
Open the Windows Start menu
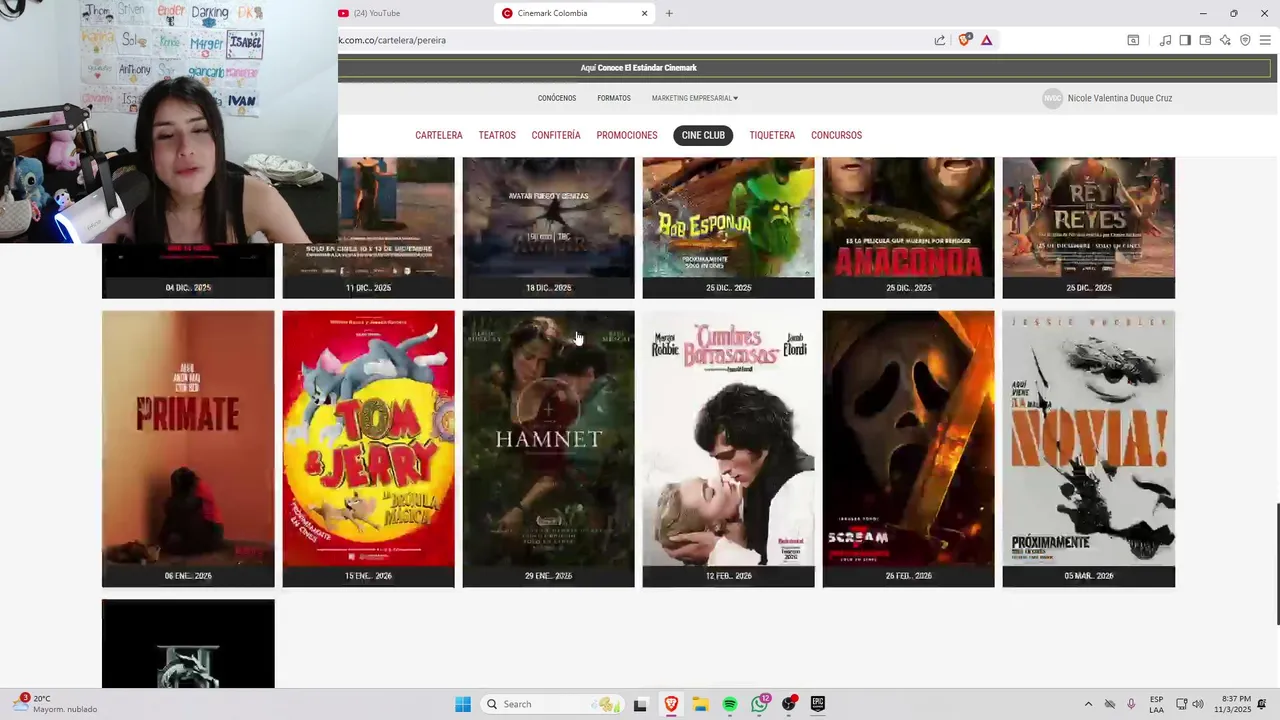(463, 704)
